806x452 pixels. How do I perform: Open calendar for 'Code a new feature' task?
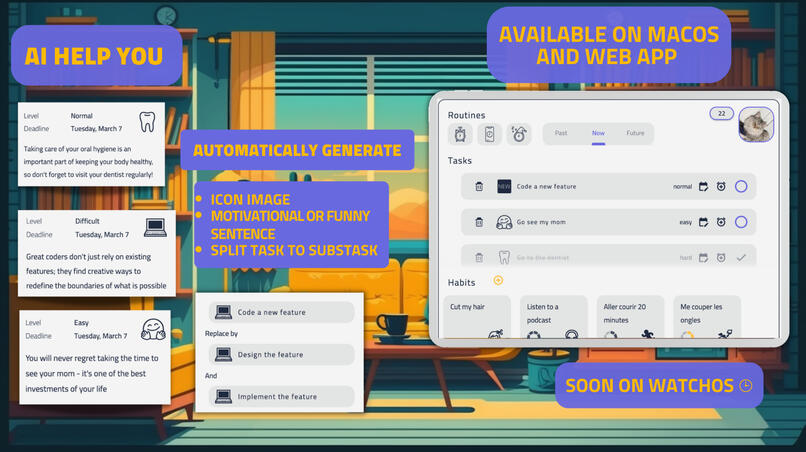(703, 187)
